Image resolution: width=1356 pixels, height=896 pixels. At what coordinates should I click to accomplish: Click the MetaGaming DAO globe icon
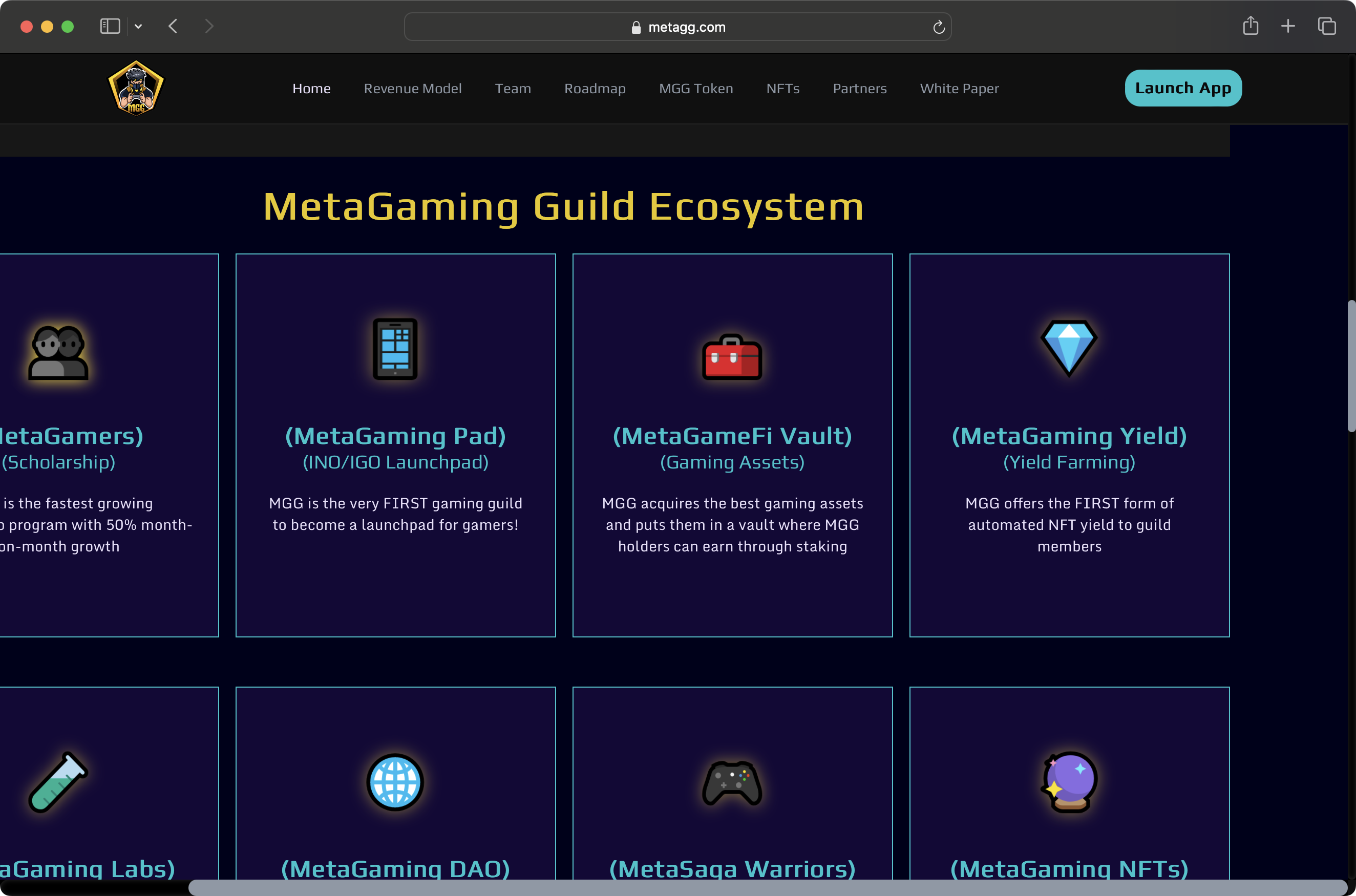click(395, 782)
